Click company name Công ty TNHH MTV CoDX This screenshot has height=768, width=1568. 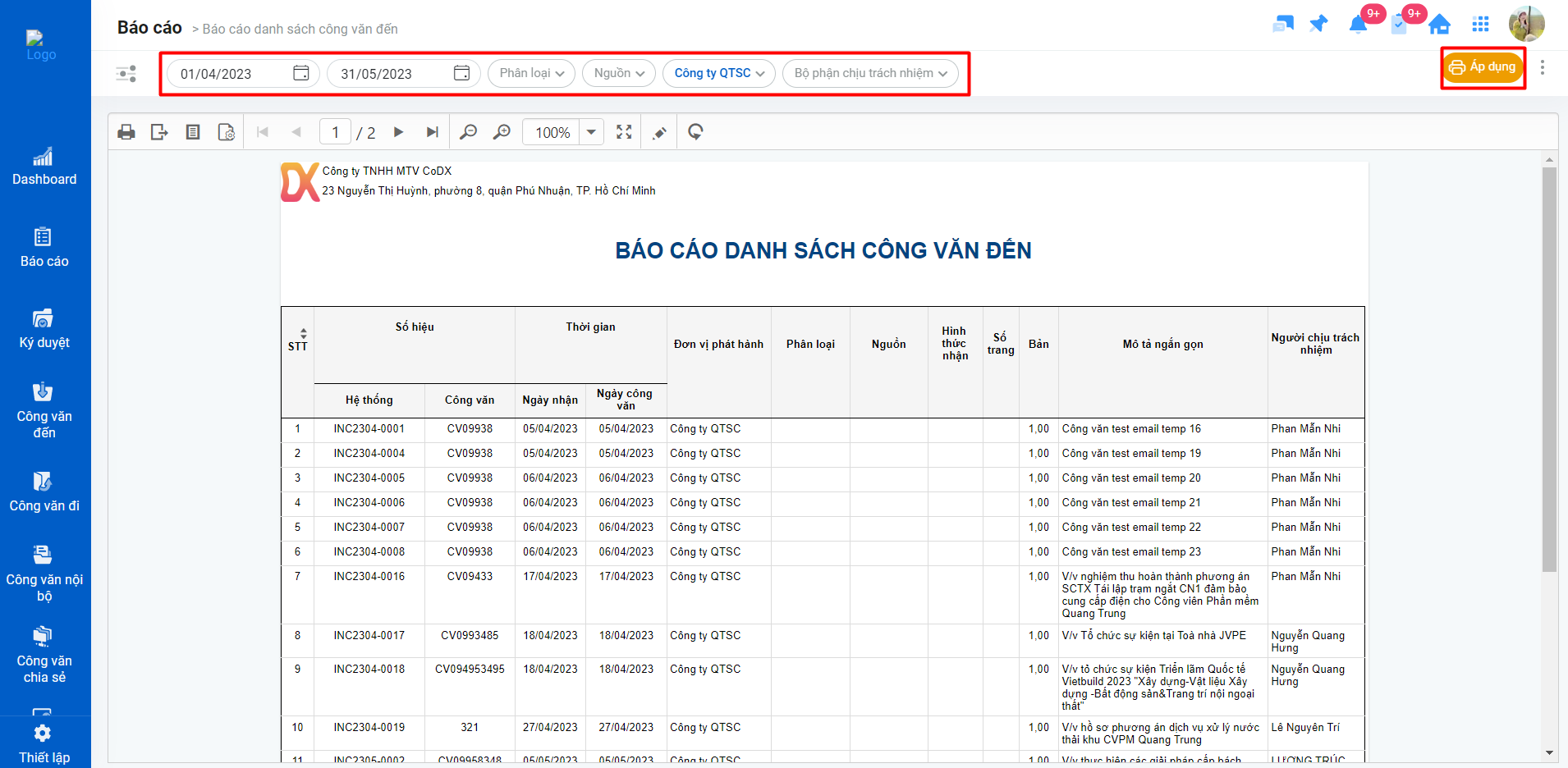point(387,171)
